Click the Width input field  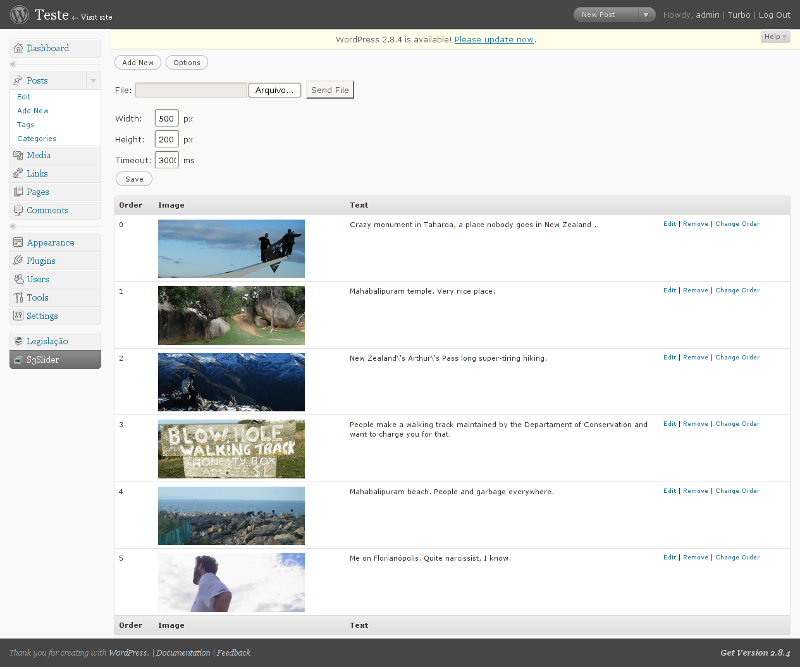[x=166, y=119]
